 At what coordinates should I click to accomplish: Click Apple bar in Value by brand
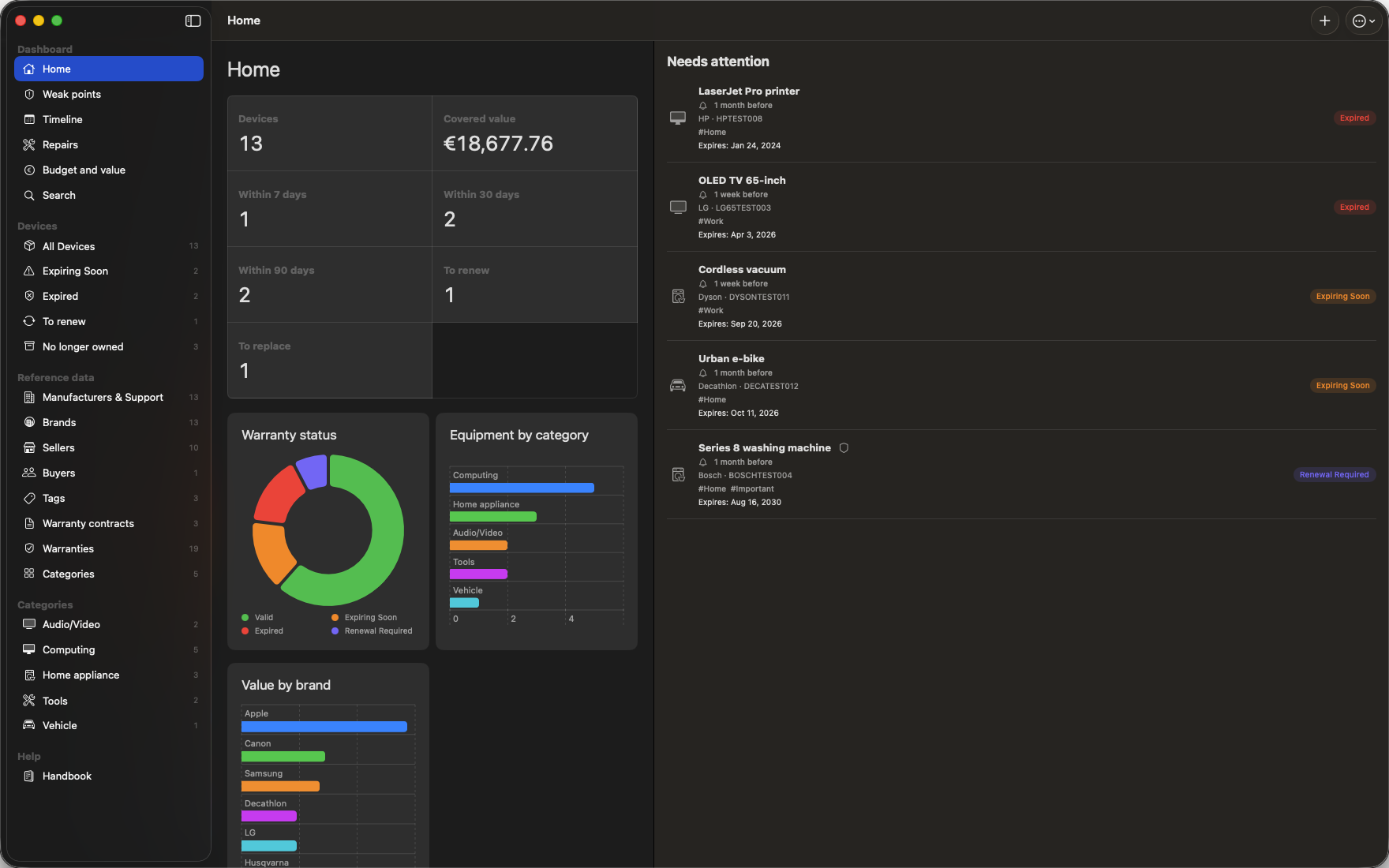pos(324,727)
